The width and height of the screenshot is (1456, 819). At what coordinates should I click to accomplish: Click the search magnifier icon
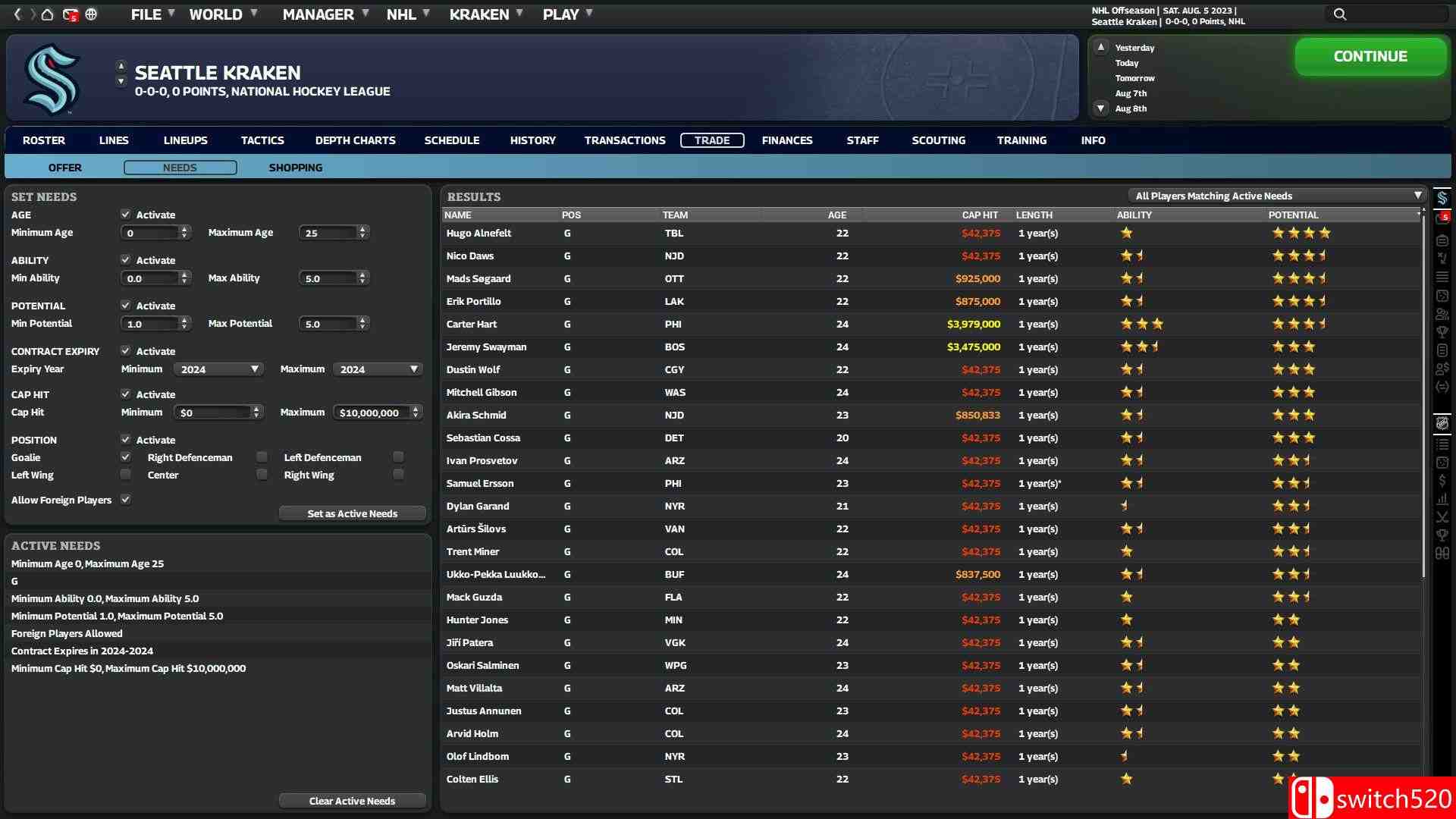pyautogui.click(x=1340, y=14)
